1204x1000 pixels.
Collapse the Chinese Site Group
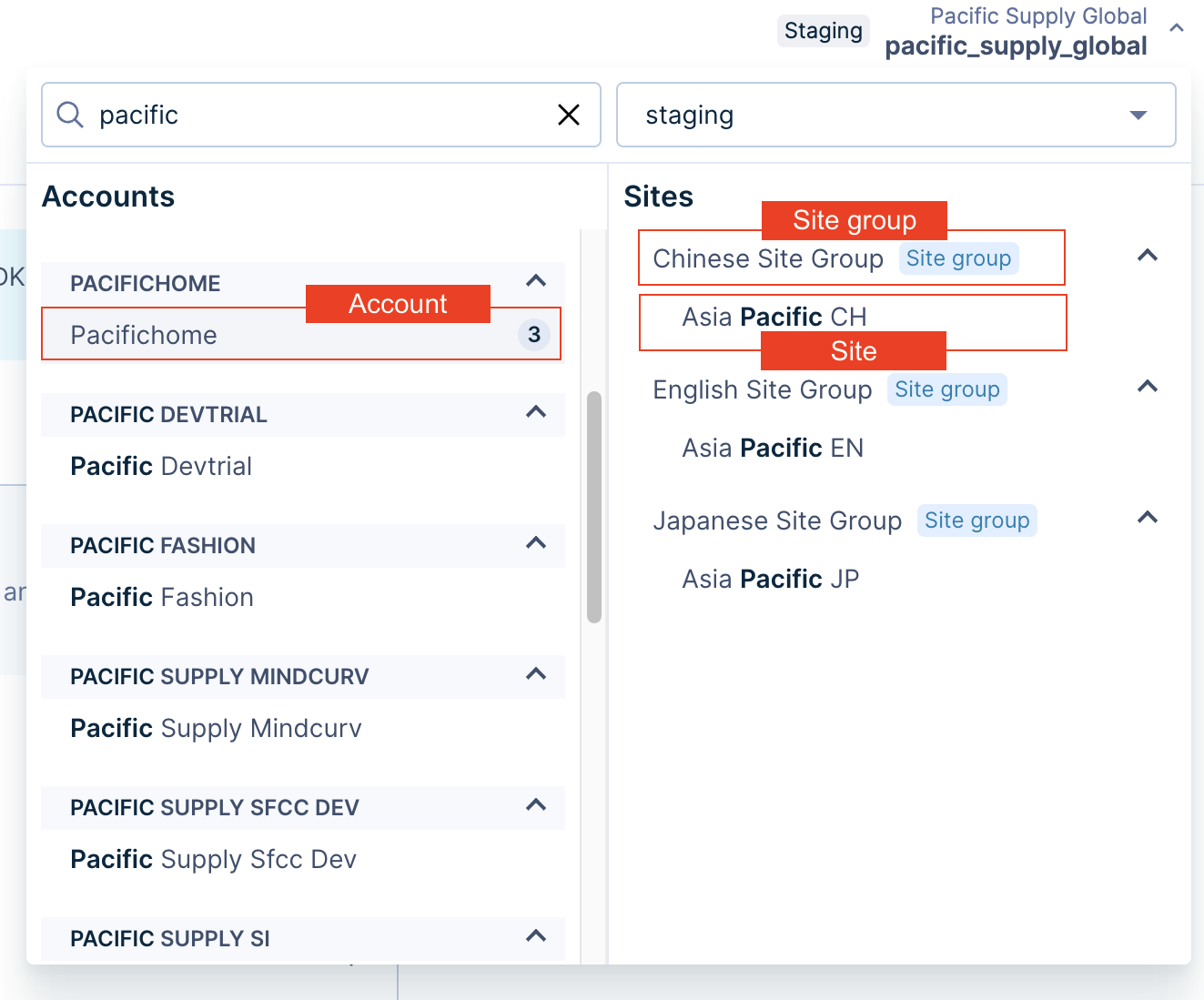coord(1148,256)
